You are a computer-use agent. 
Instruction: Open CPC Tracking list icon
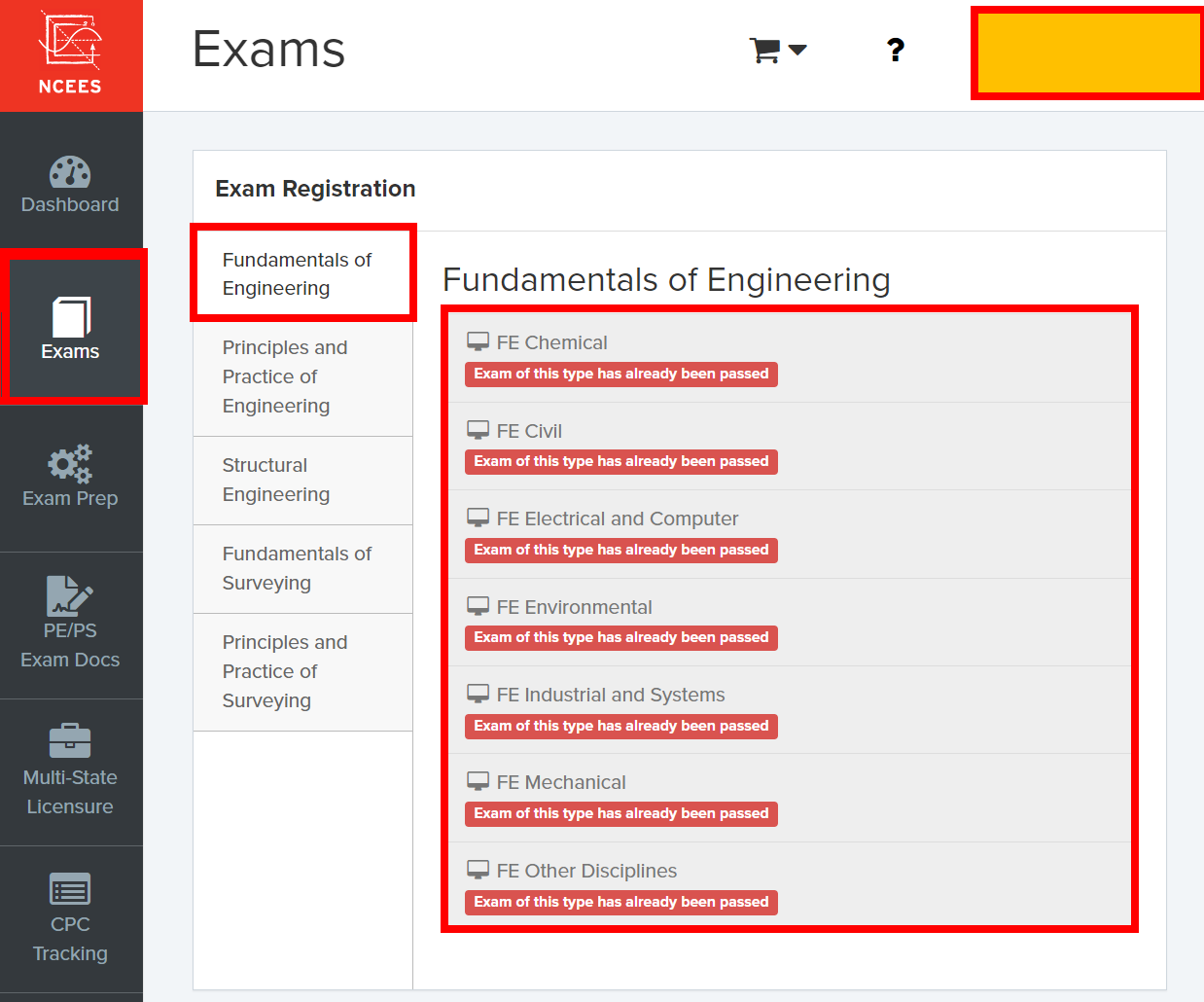pos(70,888)
